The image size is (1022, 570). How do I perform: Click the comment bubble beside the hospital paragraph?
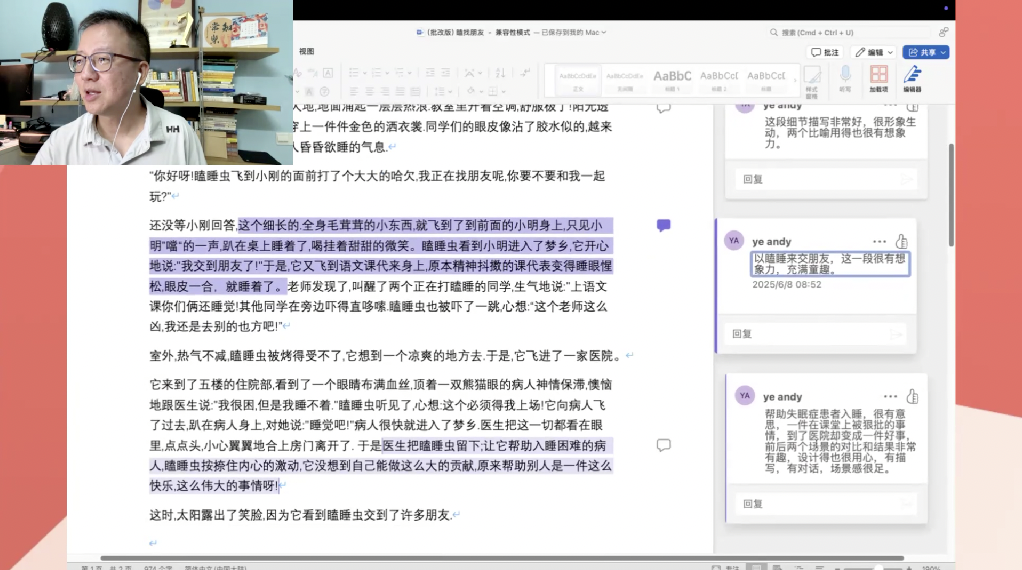pyautogui.click(x=663, y=445)
